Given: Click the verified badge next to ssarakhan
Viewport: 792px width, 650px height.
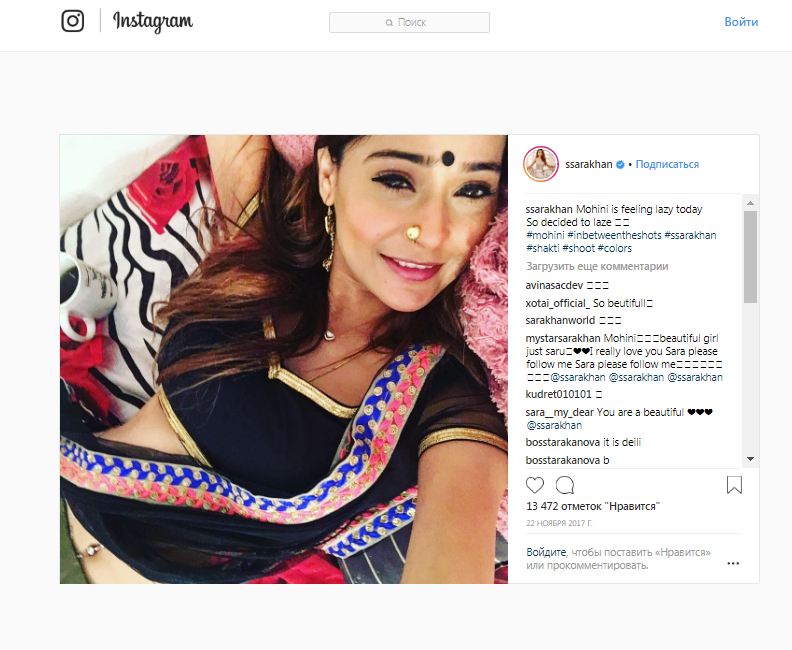Looking at the screenshot, I should [x=620, y=164].
